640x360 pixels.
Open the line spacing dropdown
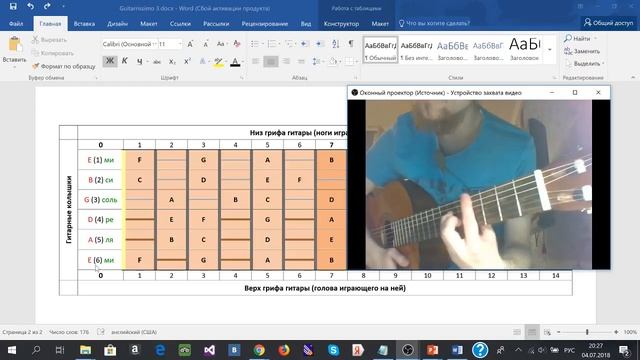click(x=318, y=62)
